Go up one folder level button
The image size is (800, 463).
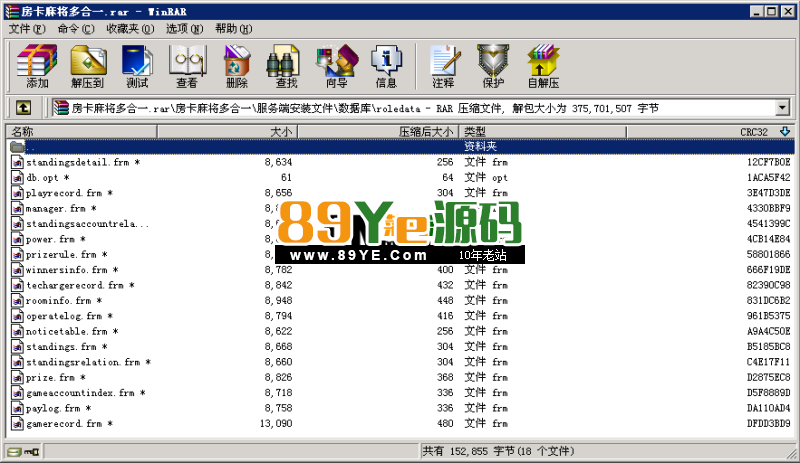pos(23,108)
